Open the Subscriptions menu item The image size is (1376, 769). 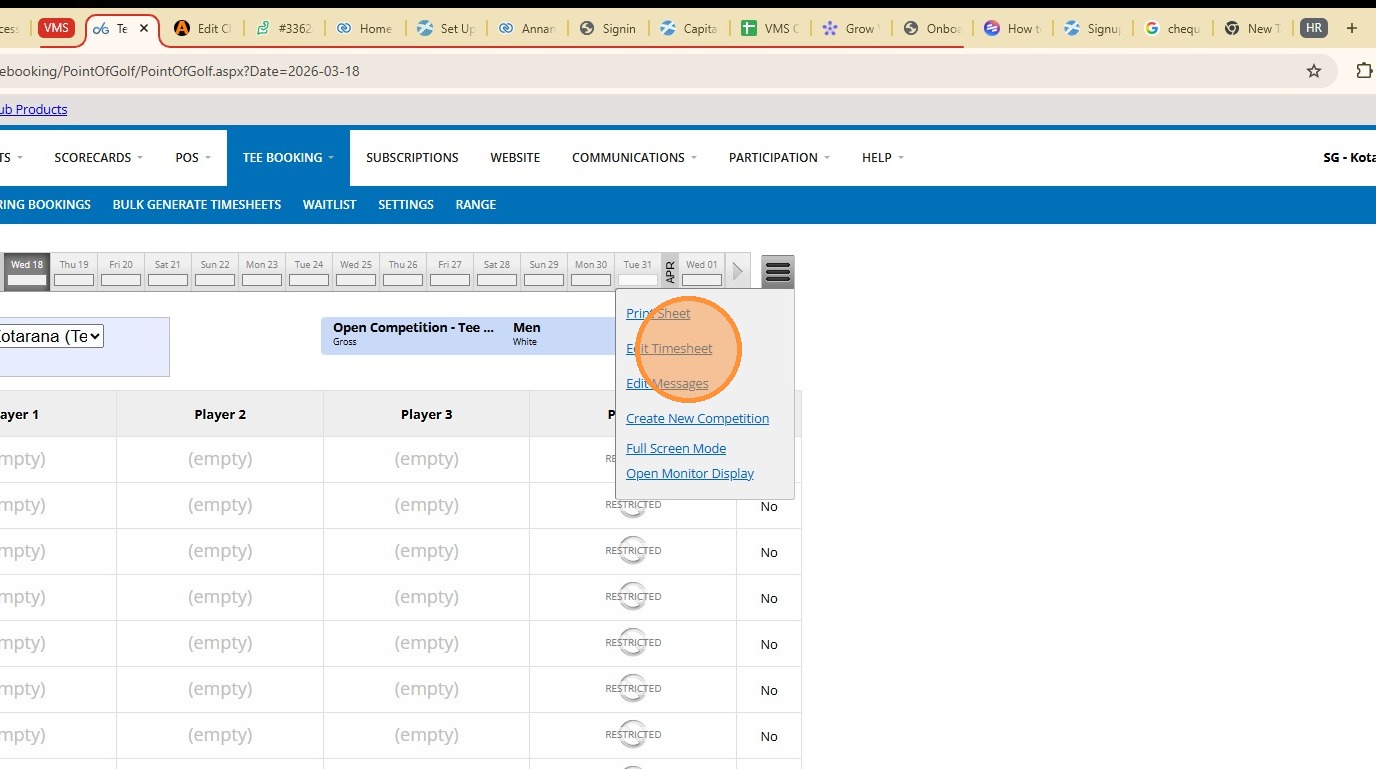click(412, 158)
